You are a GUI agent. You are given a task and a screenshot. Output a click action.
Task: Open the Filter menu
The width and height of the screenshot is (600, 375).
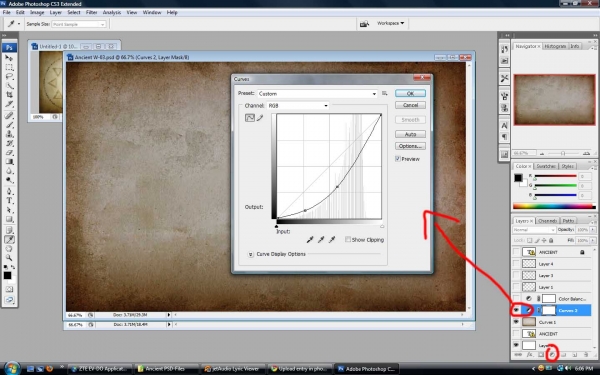coord(91,12)
